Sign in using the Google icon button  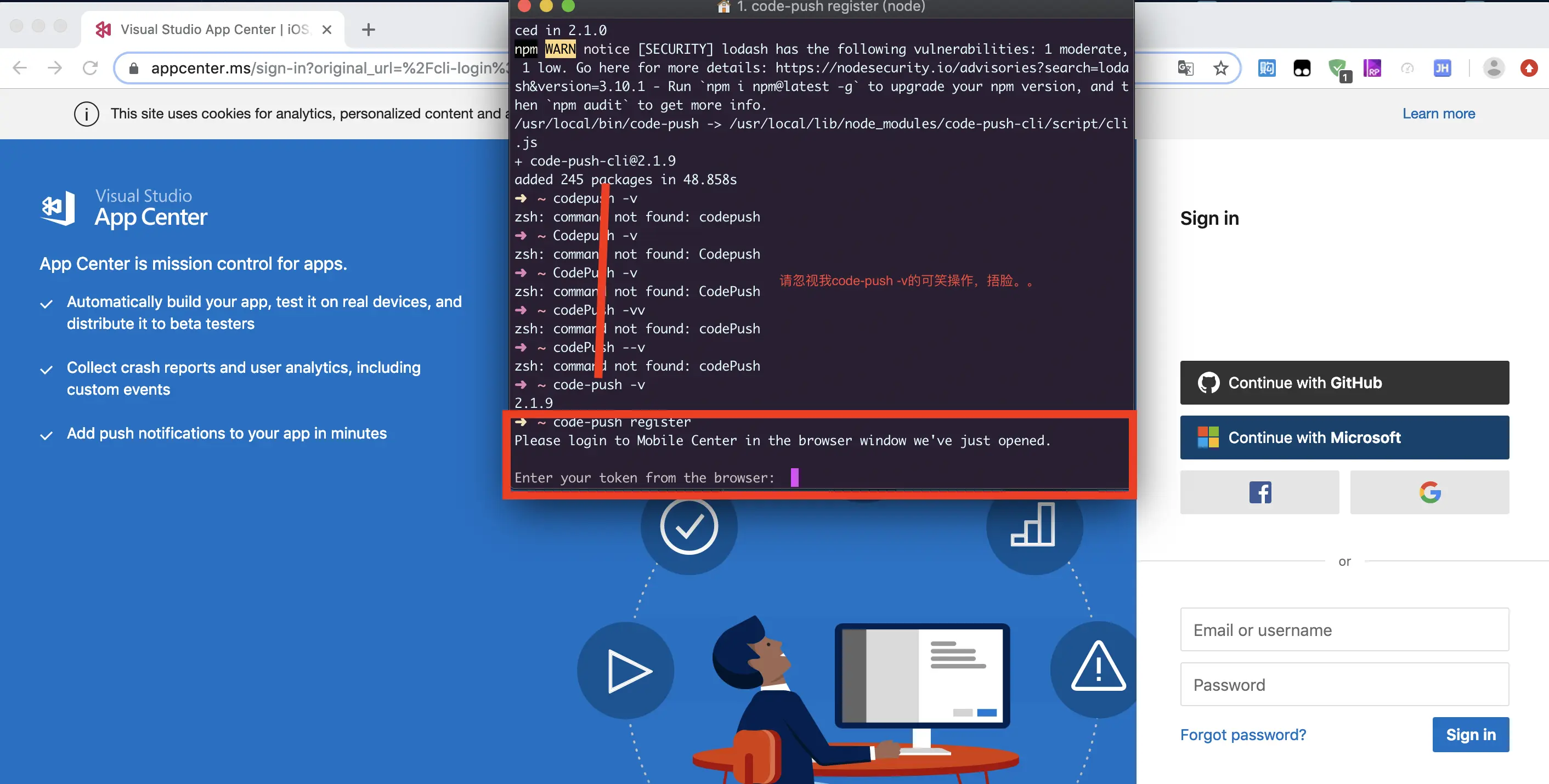[1429, 492]
